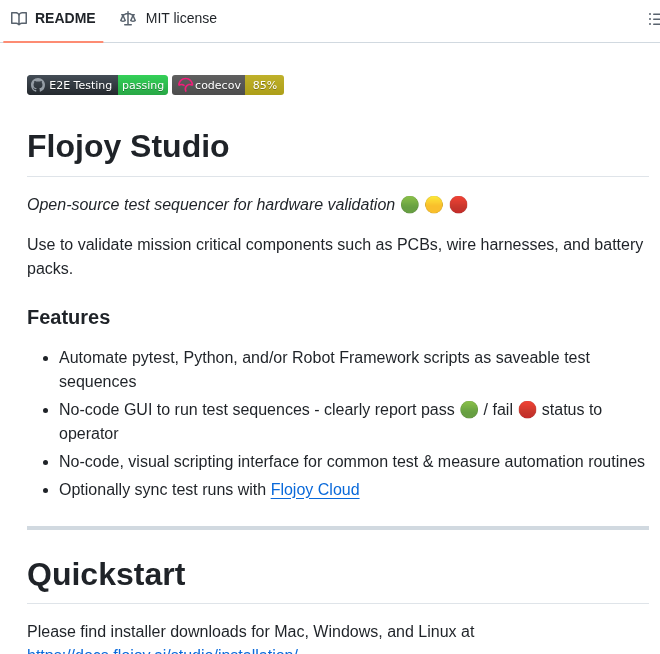Open the docs.flojoy.ai installation link
Image resolution: width=660 pixels, height=654 pixels.
pos(162,651)
